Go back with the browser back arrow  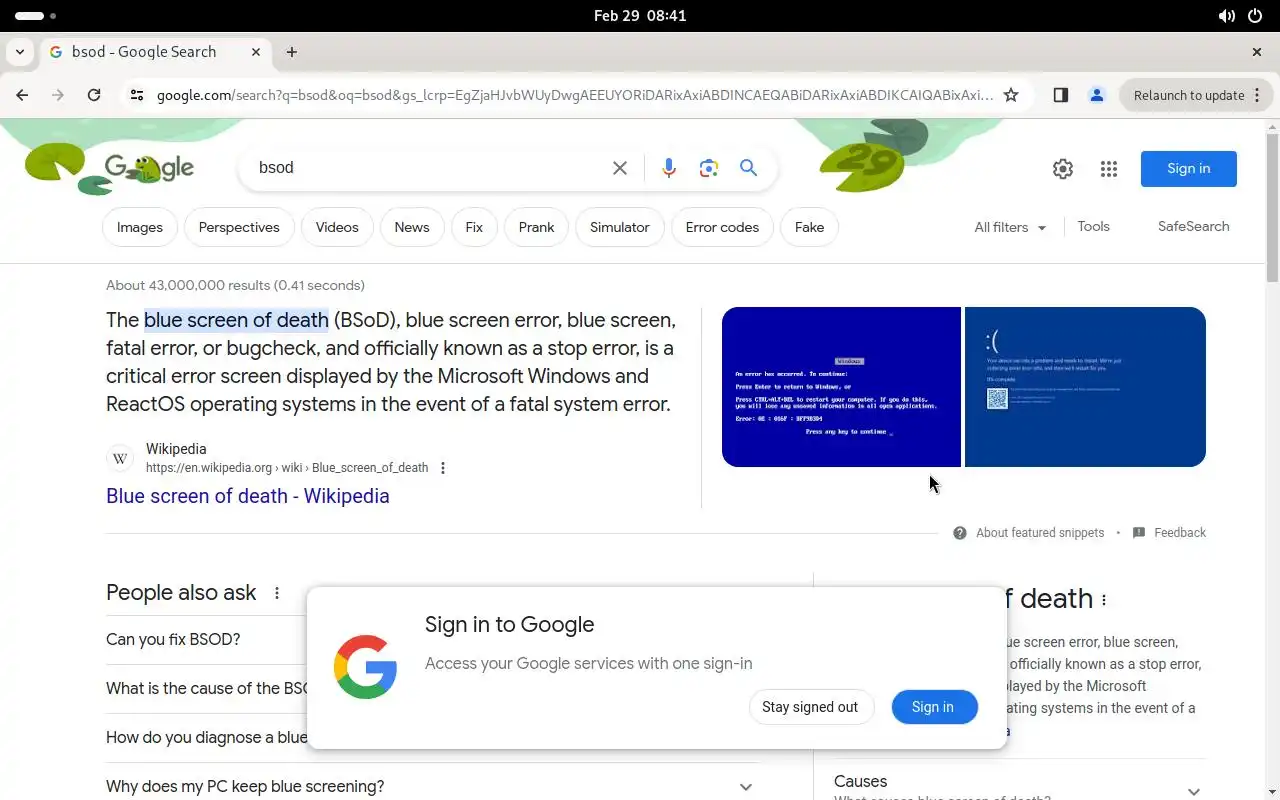coord(22,95)
